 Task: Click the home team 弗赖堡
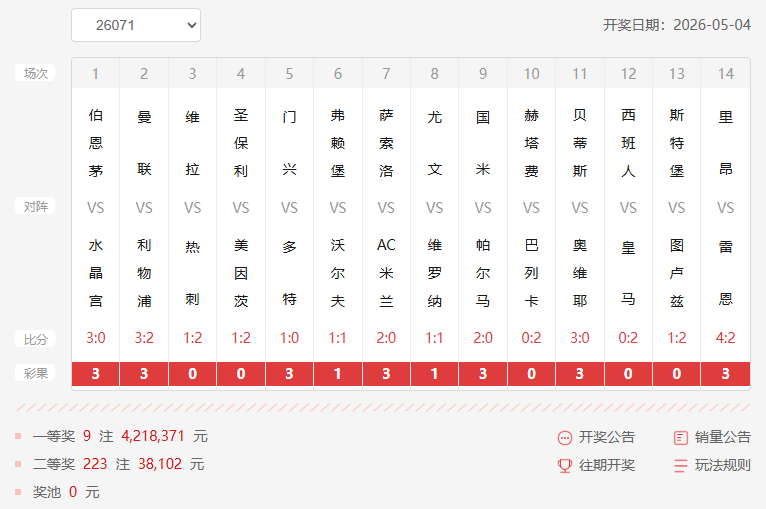(x=338, y=143)
